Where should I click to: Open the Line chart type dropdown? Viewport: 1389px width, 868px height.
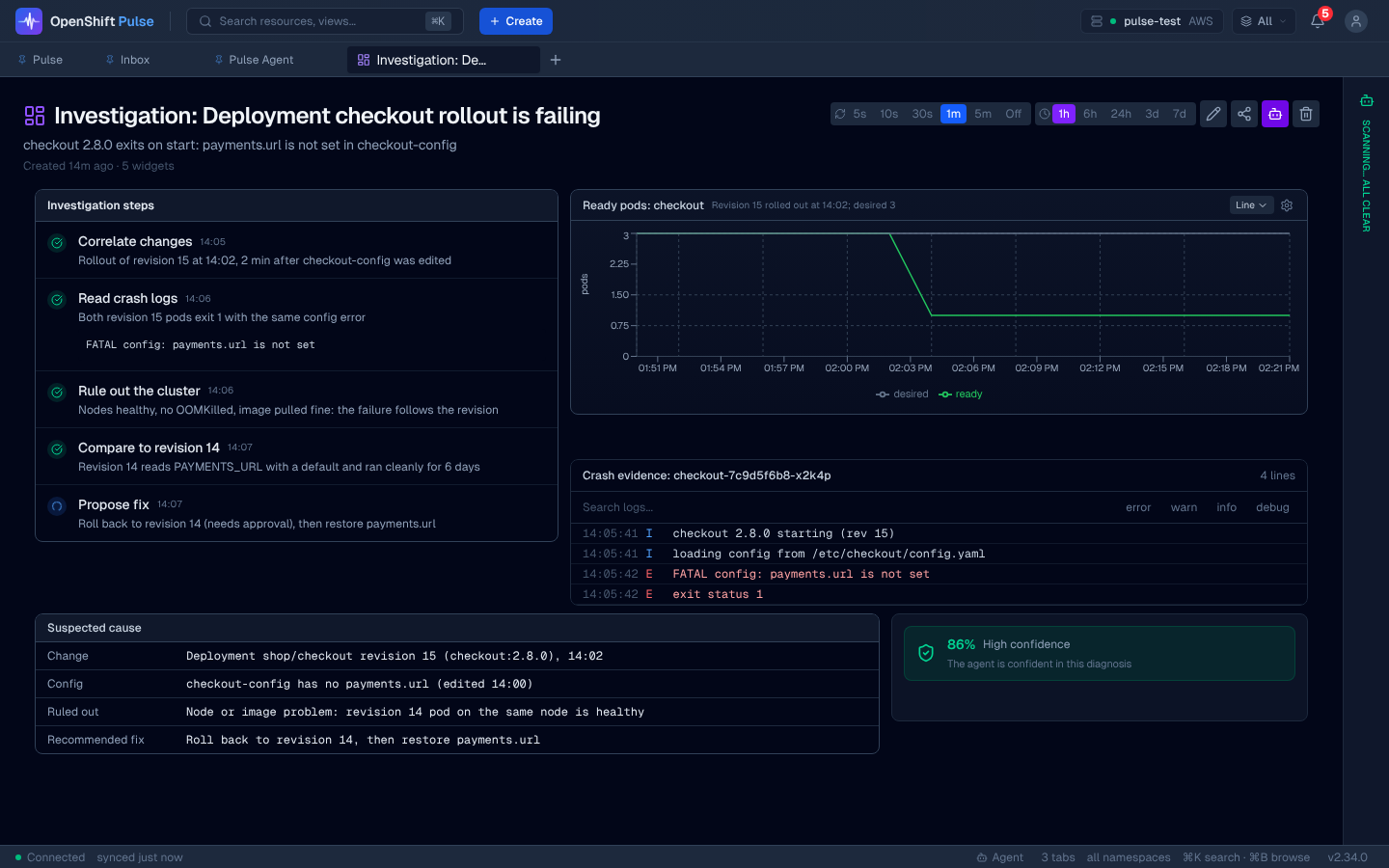coord(1251,205)
